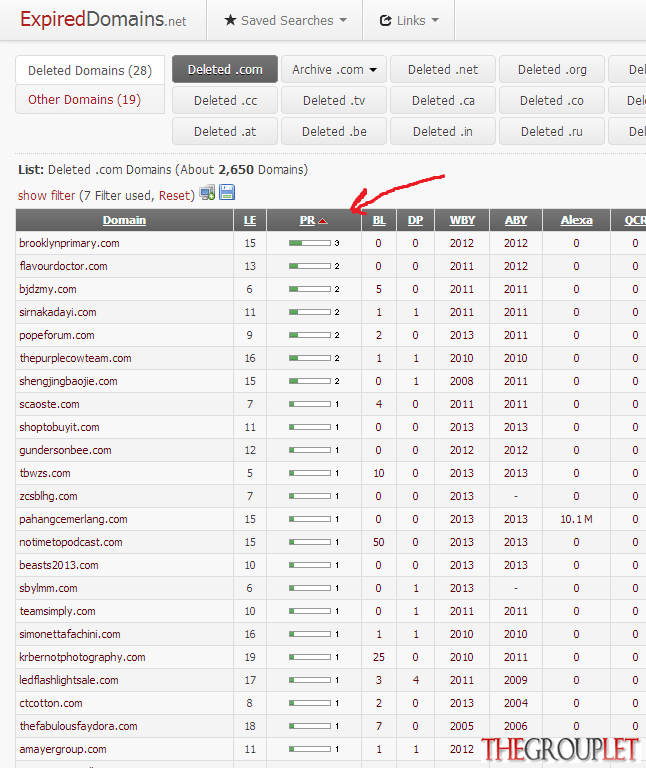
Task: Open the Deleted .be list
Action: 334,131
